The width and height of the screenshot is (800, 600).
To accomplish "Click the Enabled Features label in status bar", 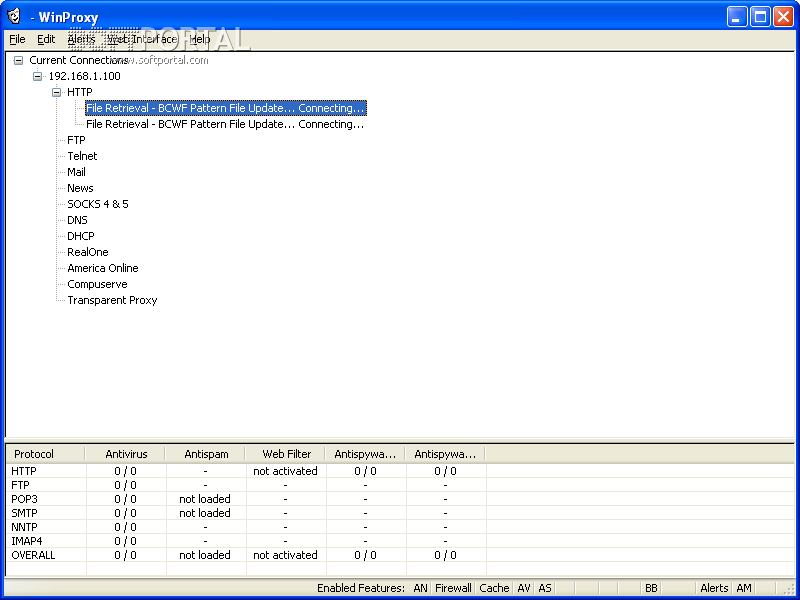I will click(361, 588).
